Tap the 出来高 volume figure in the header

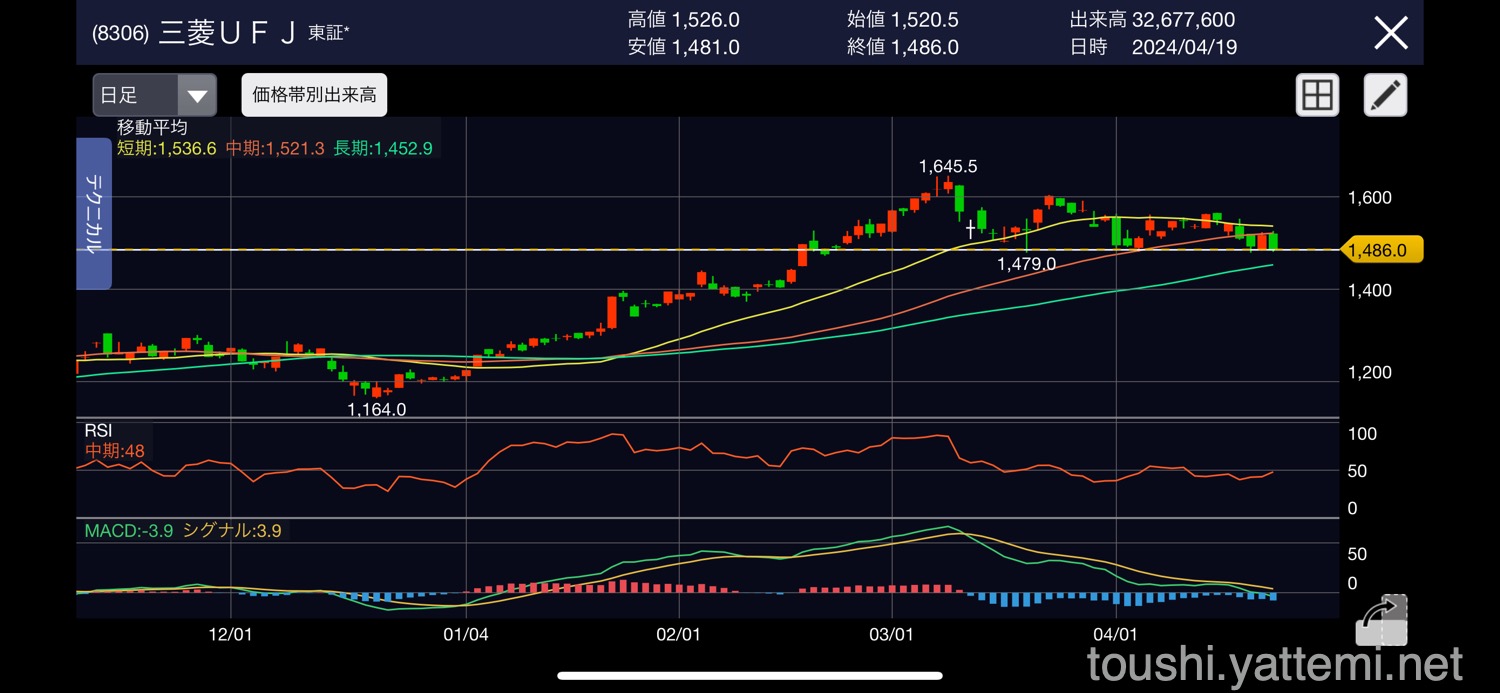[1152, 20]
